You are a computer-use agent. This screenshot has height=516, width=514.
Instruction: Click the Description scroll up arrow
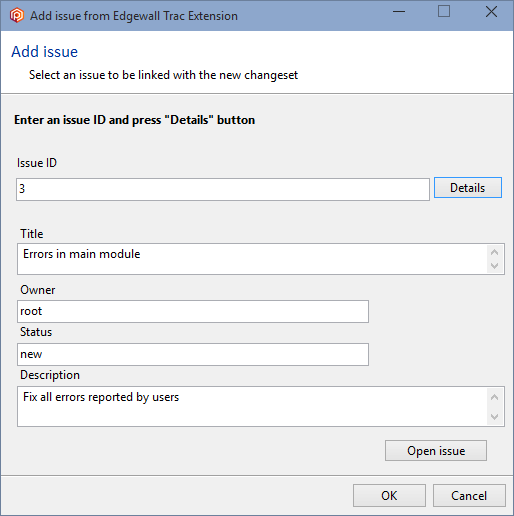(x=495, y=397)
